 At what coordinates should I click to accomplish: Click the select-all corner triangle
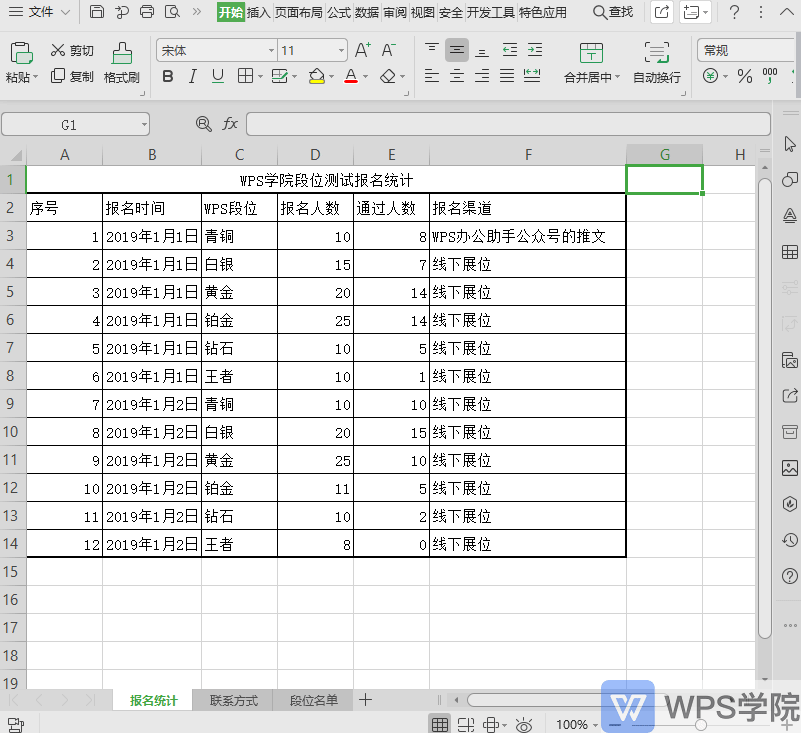click(x=14, y=155)
